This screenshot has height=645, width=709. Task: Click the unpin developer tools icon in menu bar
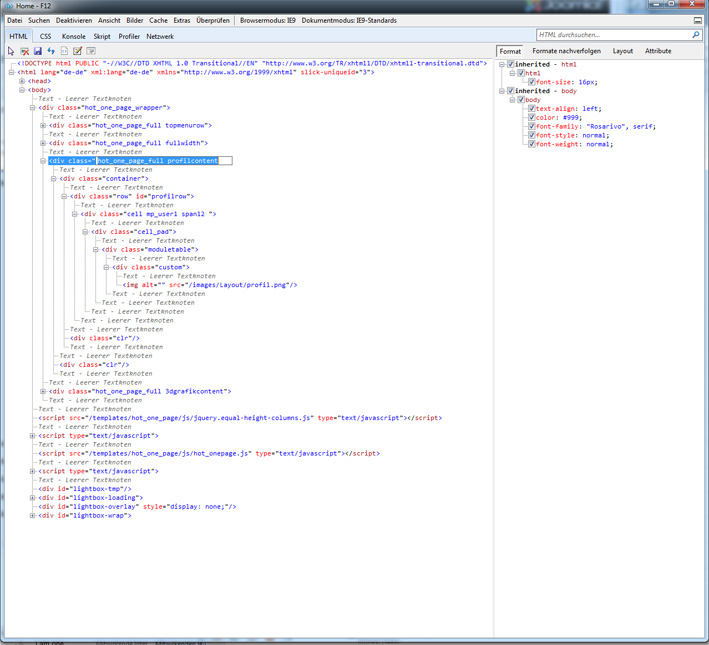(698, 20)
